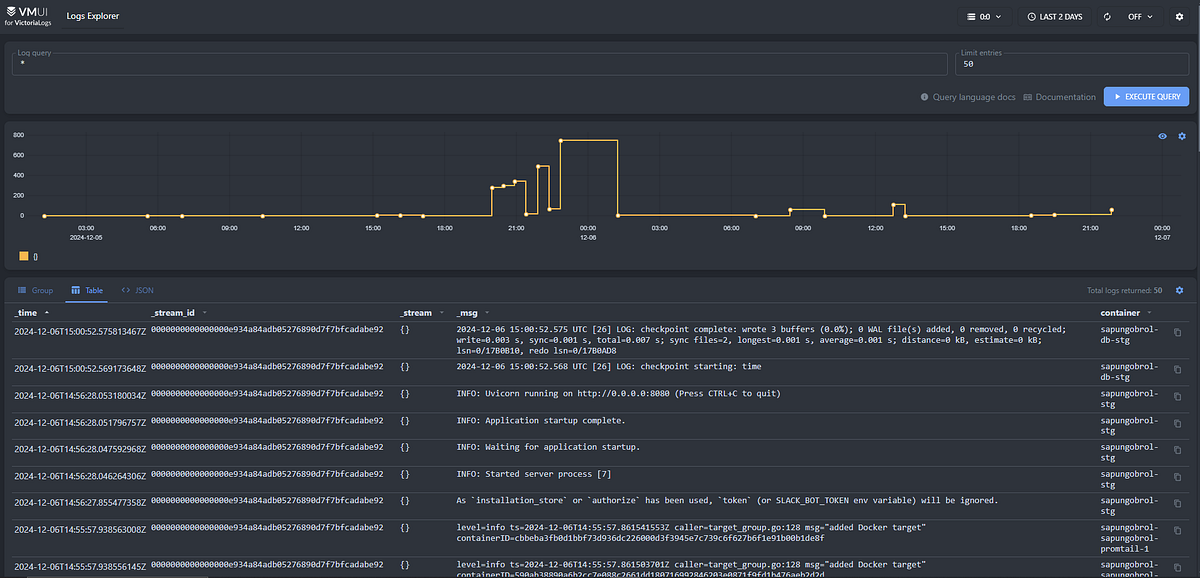The width and height of the screenshot is (1200, 578).
Task: Switch to the JSON view tab
Action: 137,290
